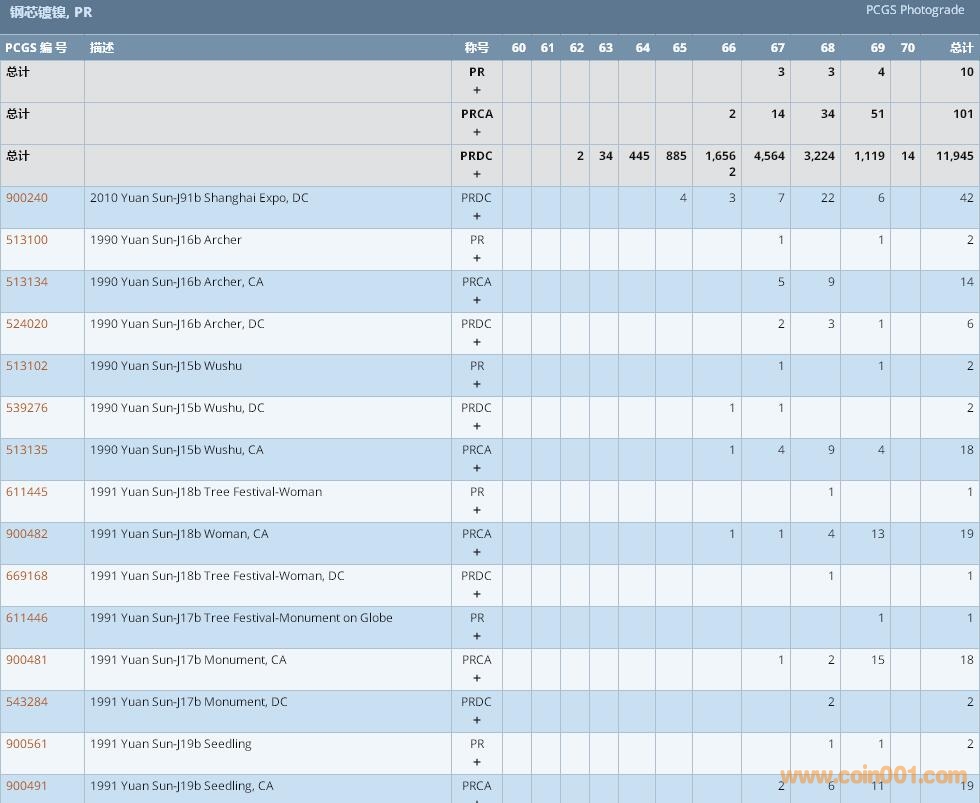980x803 pixels.
Task: Expand plus for 1990 Archer PR row
Action: click(x=477, y=258)
